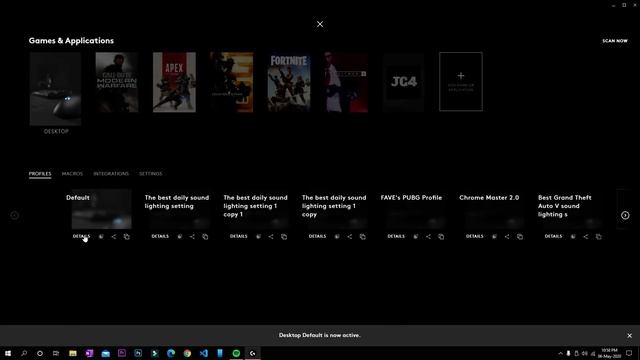Select the Default profile card
The width and height of the screenshot is (640, 360).
102,209
